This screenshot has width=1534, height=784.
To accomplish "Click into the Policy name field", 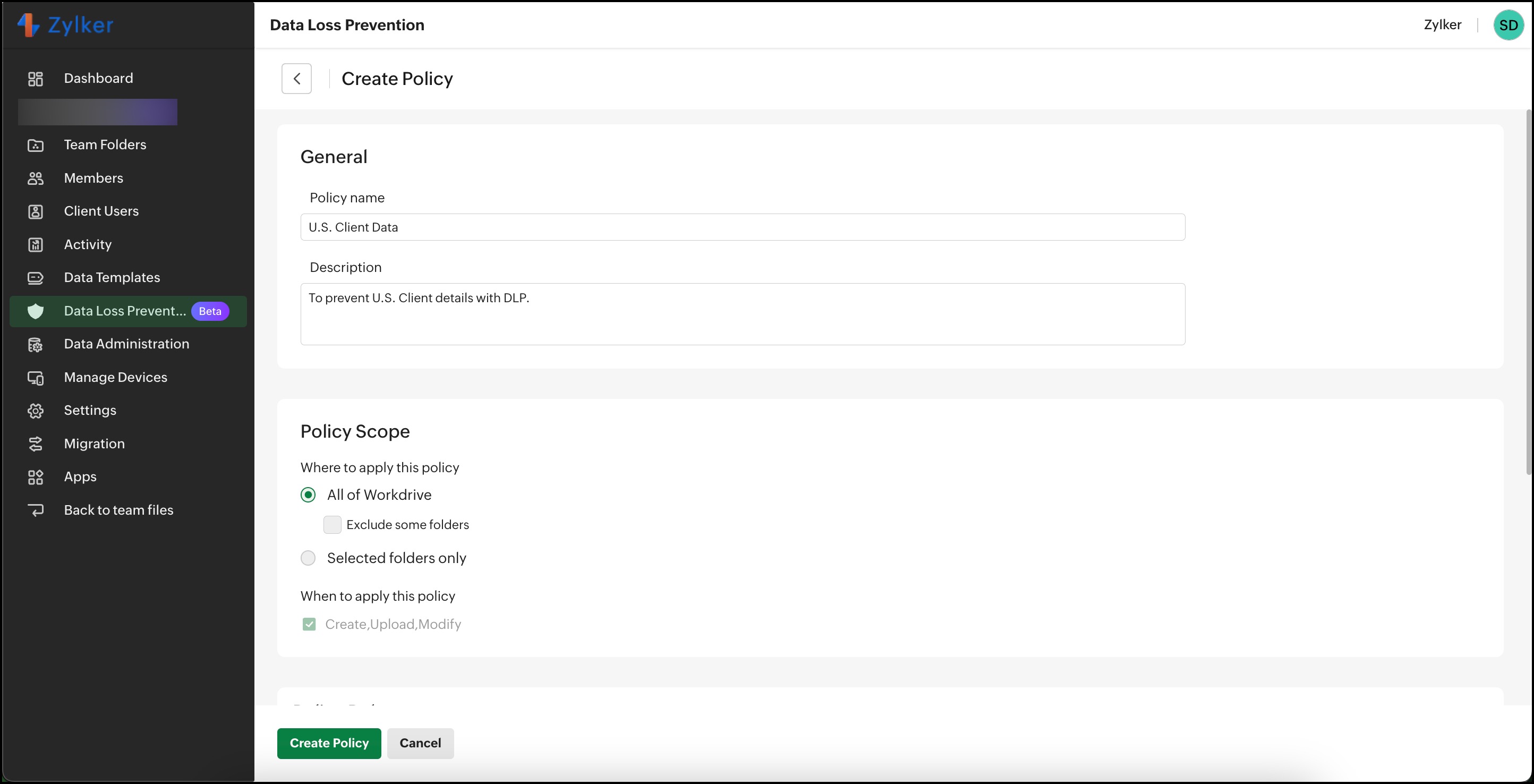I will (742, 227).
